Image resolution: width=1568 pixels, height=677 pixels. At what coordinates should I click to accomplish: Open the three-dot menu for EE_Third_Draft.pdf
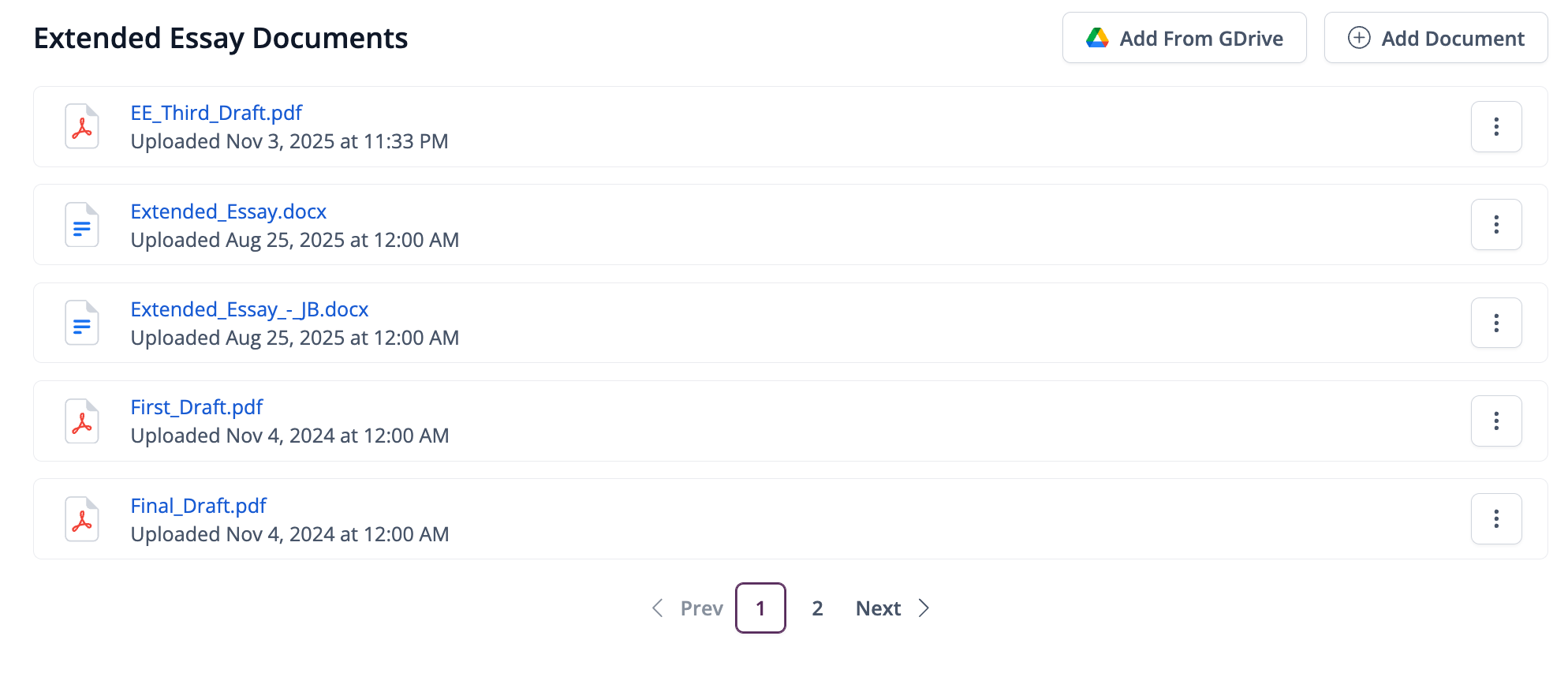pyautogui.click(x=1496, y=127)
